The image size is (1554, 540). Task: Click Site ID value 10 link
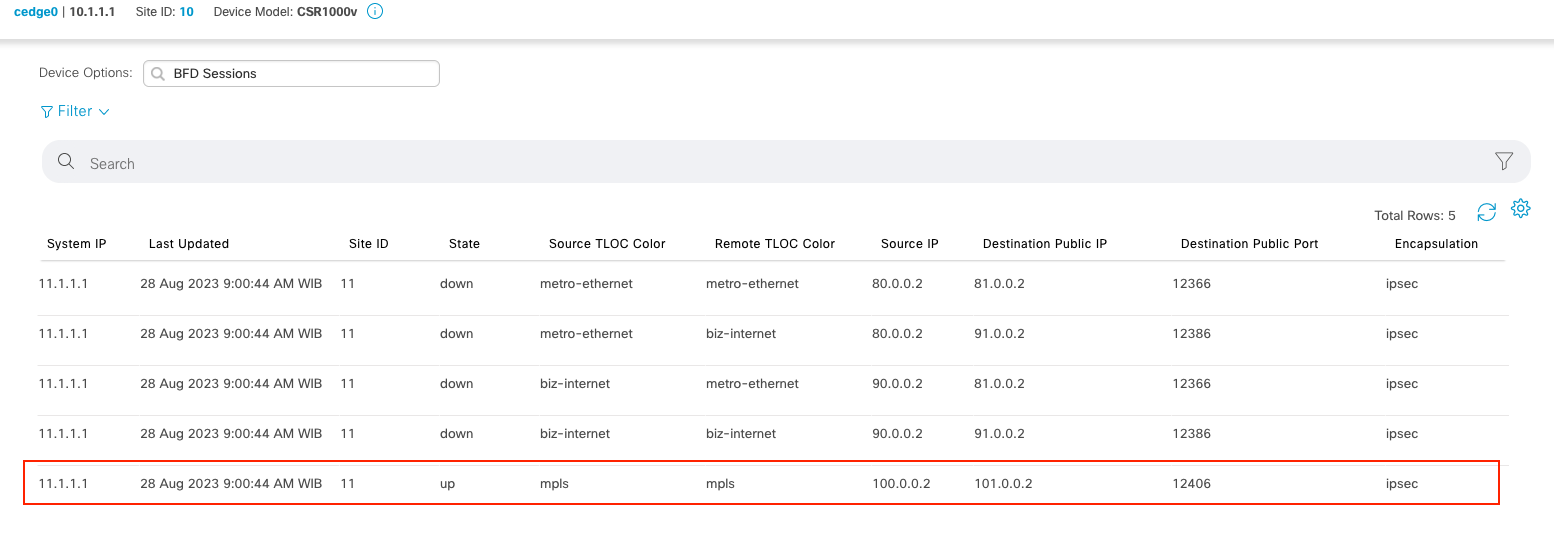click(x=186, y=12)
